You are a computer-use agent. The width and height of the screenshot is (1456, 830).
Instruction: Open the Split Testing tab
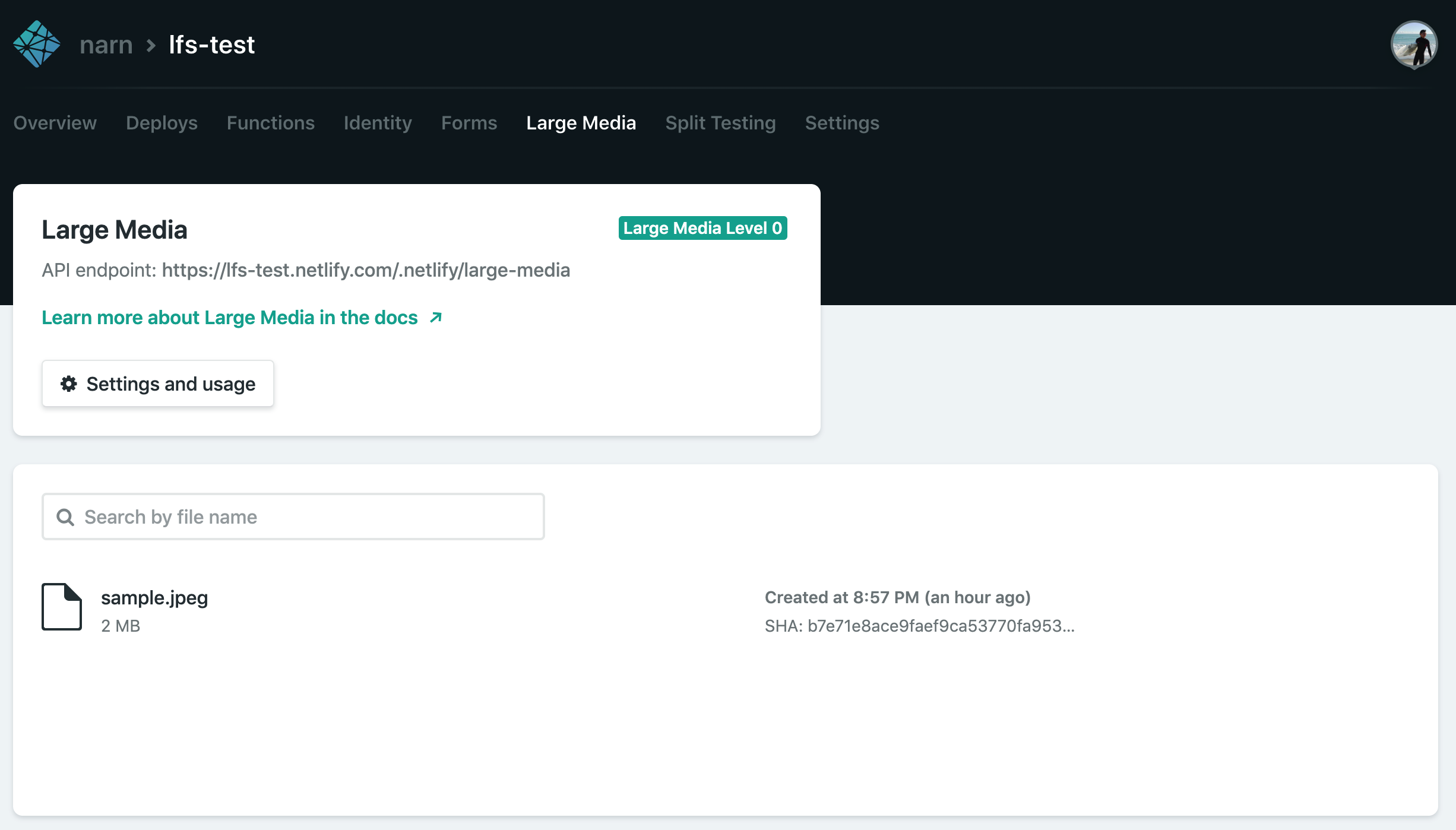(720, 123)
